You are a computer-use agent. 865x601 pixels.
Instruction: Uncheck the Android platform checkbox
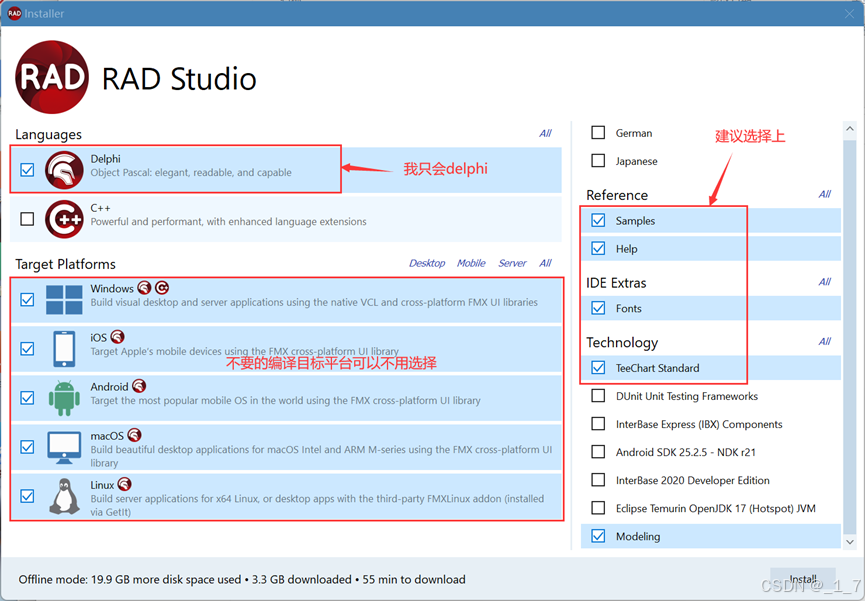[x=27, y=398]
